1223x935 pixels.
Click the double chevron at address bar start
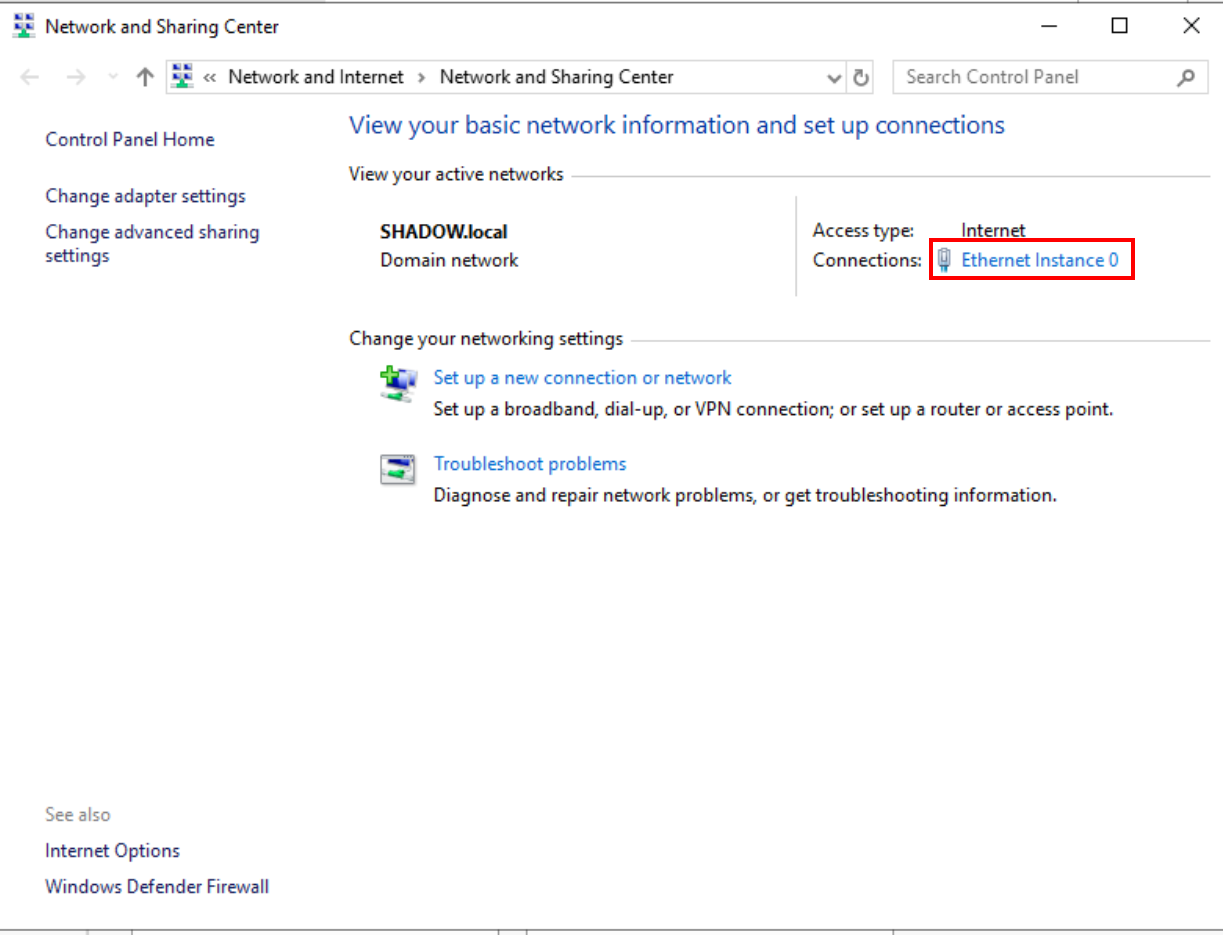(210, 77)
